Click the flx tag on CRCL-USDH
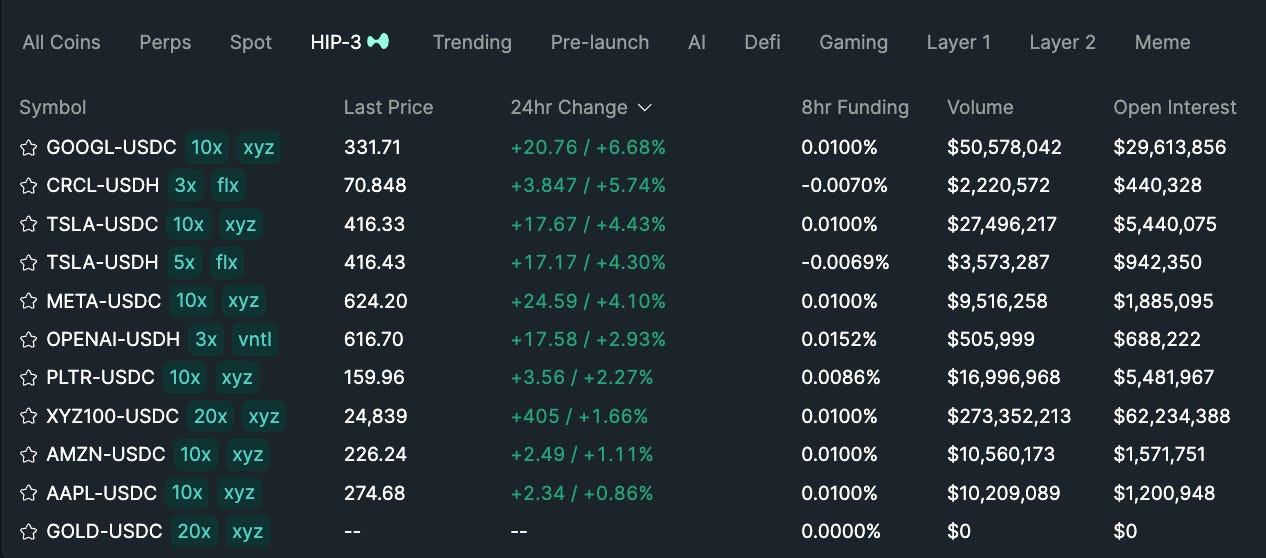The image size is (1266, 558). pos(227,186)
